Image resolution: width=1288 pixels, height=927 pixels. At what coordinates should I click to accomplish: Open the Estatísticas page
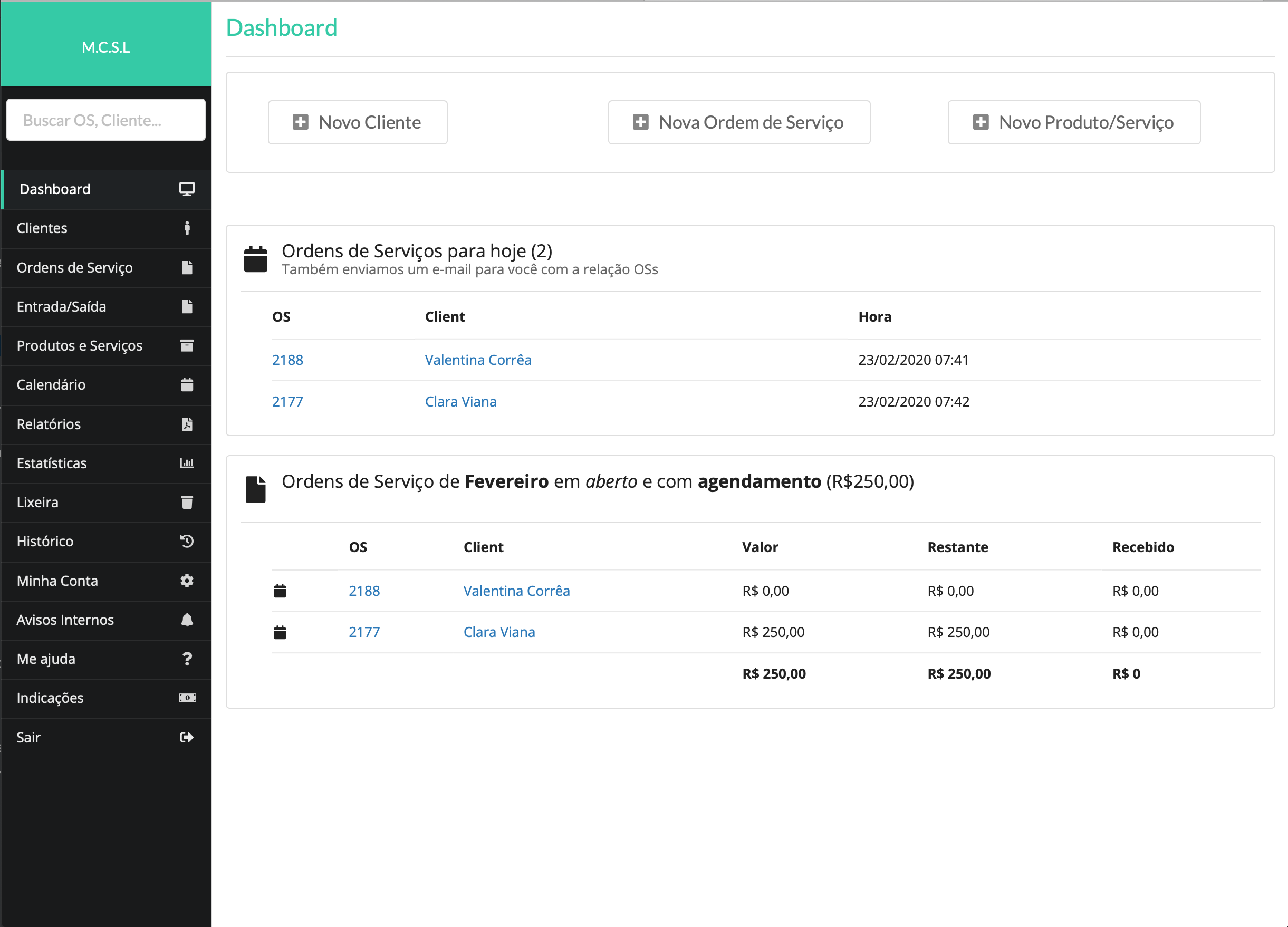point(106,463)
